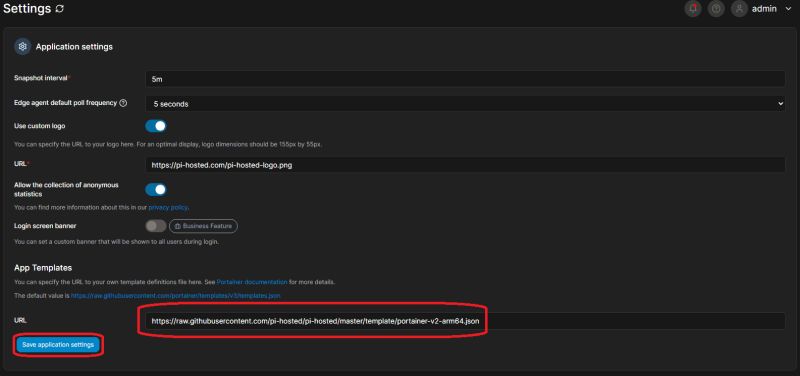Open the privacy policy link
The height and width of the screenshot is (376, 800).
pos(168,207)
